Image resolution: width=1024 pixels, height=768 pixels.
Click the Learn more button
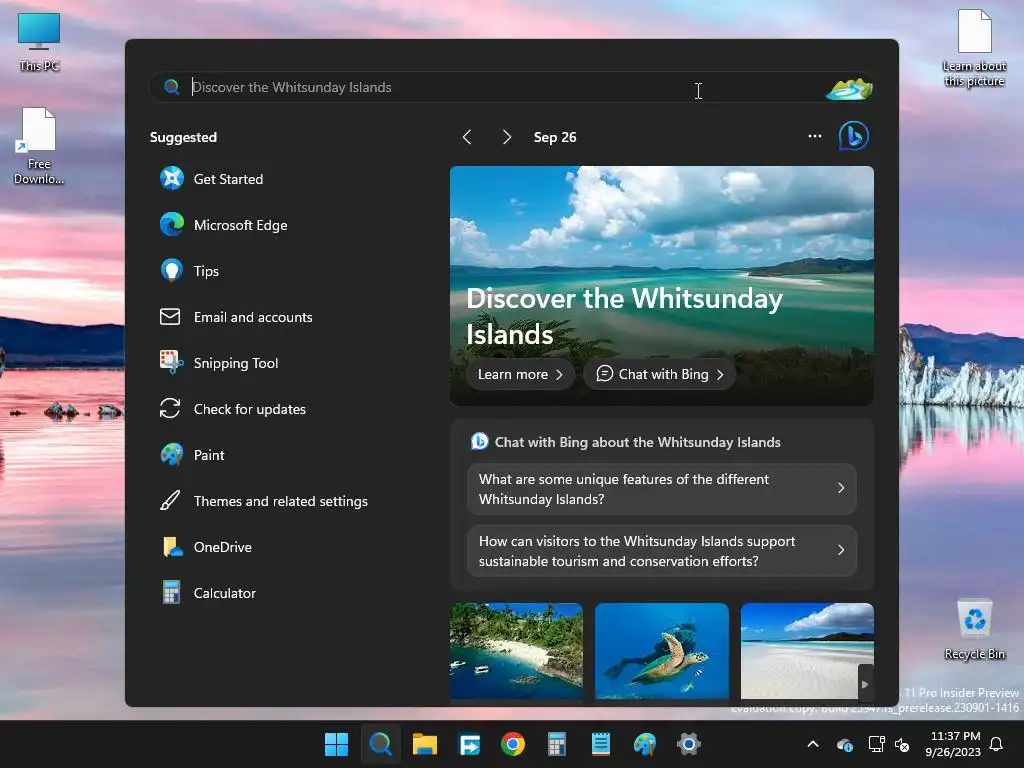520,374
